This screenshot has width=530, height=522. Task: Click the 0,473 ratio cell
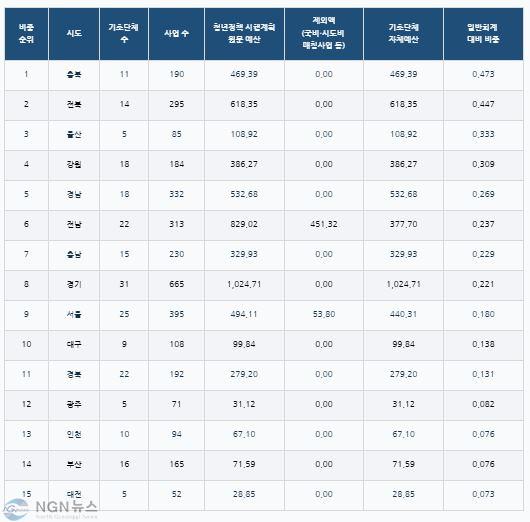483,74
